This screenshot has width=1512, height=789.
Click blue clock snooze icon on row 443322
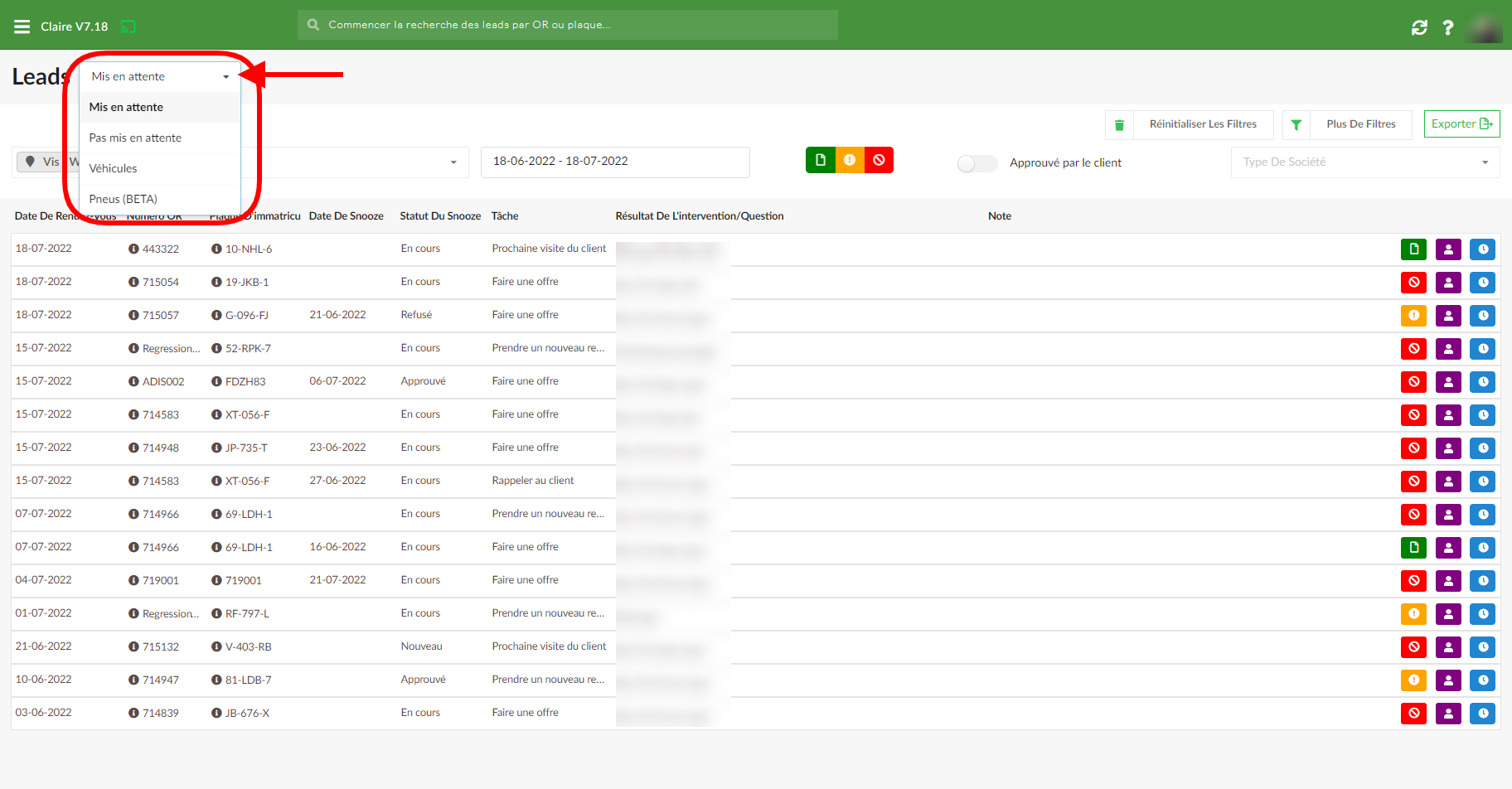click(x=1482, y=249)
